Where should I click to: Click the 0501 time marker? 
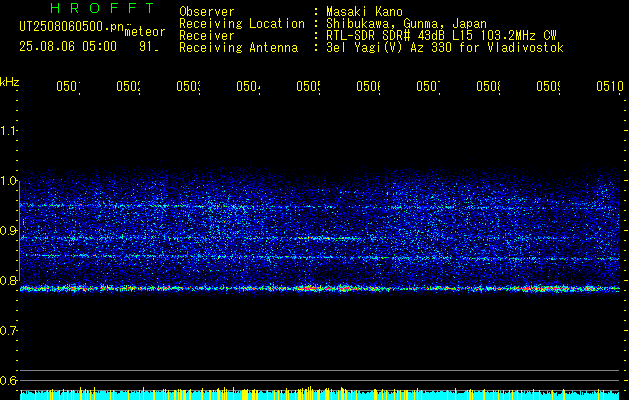pyautogui.click(x=68, y=86)
